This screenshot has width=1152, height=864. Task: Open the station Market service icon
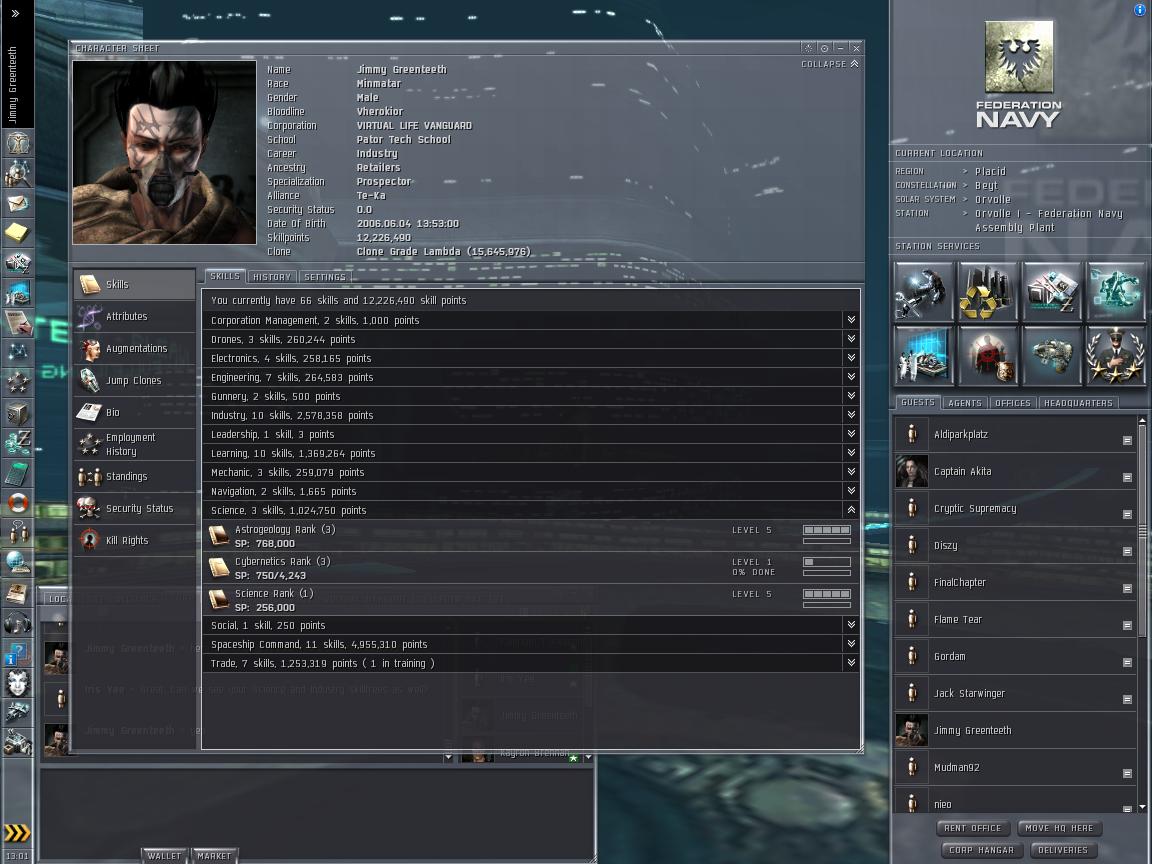pos(1051,292)
